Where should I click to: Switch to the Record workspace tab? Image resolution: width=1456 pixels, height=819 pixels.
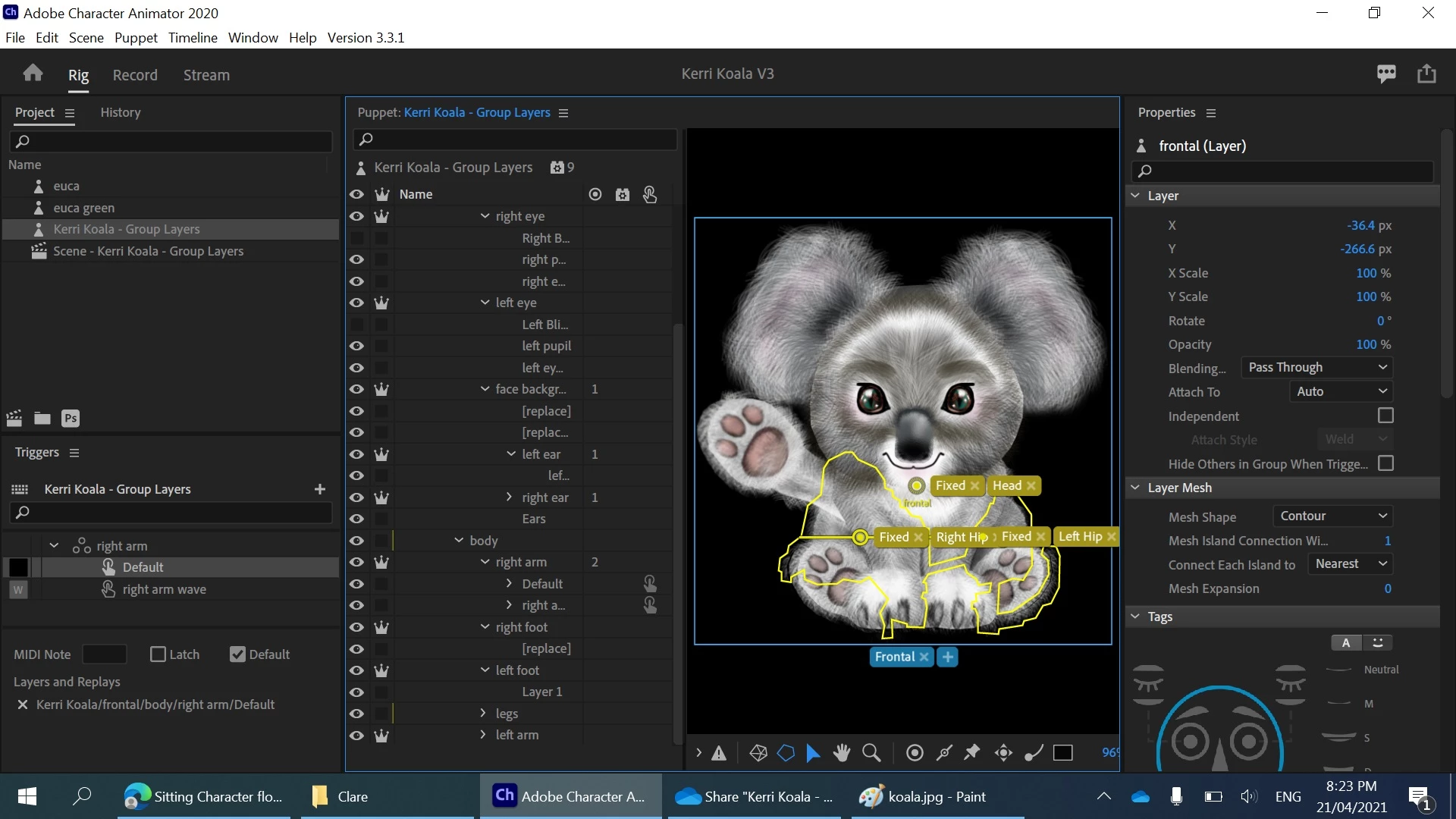click(135, 75)
